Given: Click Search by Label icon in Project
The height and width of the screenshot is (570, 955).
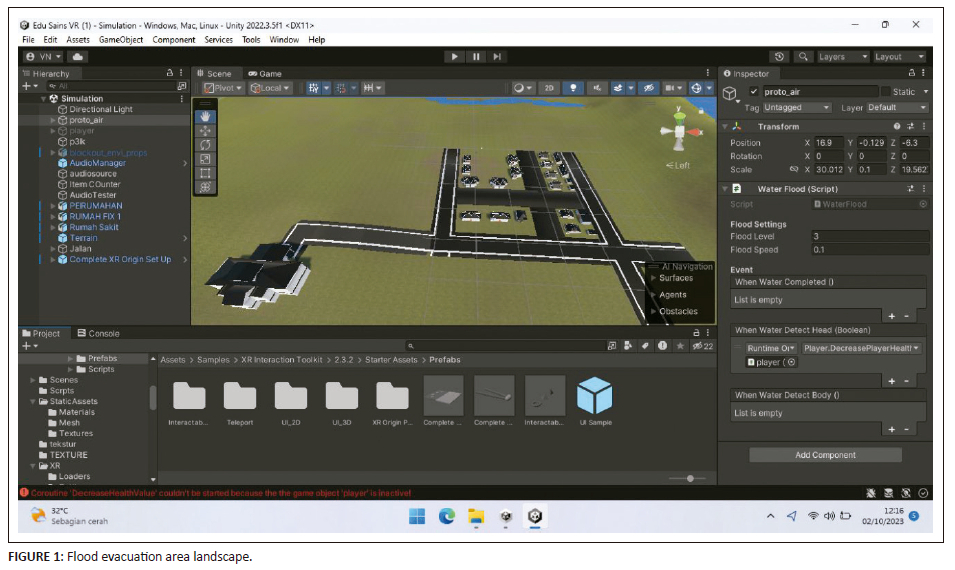Looking at the screenshot, I should [645, 346].
